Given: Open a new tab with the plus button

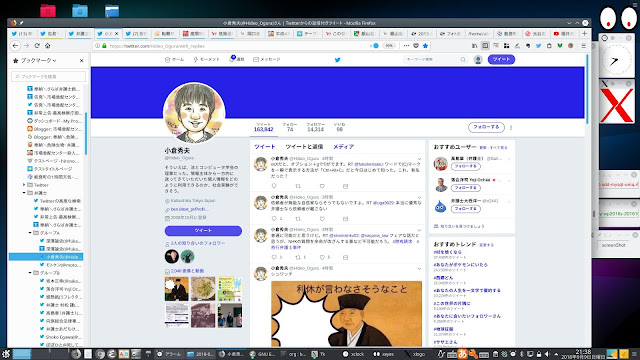Looking at the screenshot, I should (584, 33).
